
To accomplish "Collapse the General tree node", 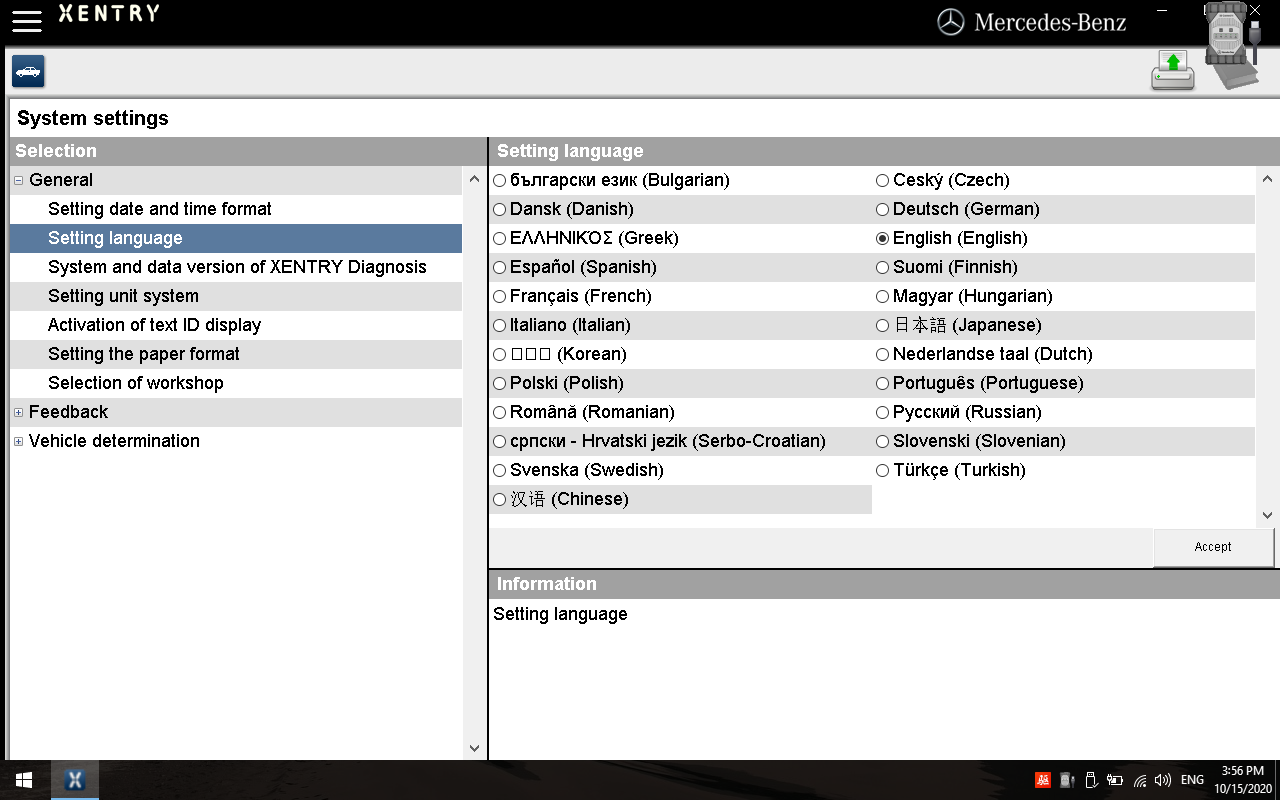I will pos(19,181).
